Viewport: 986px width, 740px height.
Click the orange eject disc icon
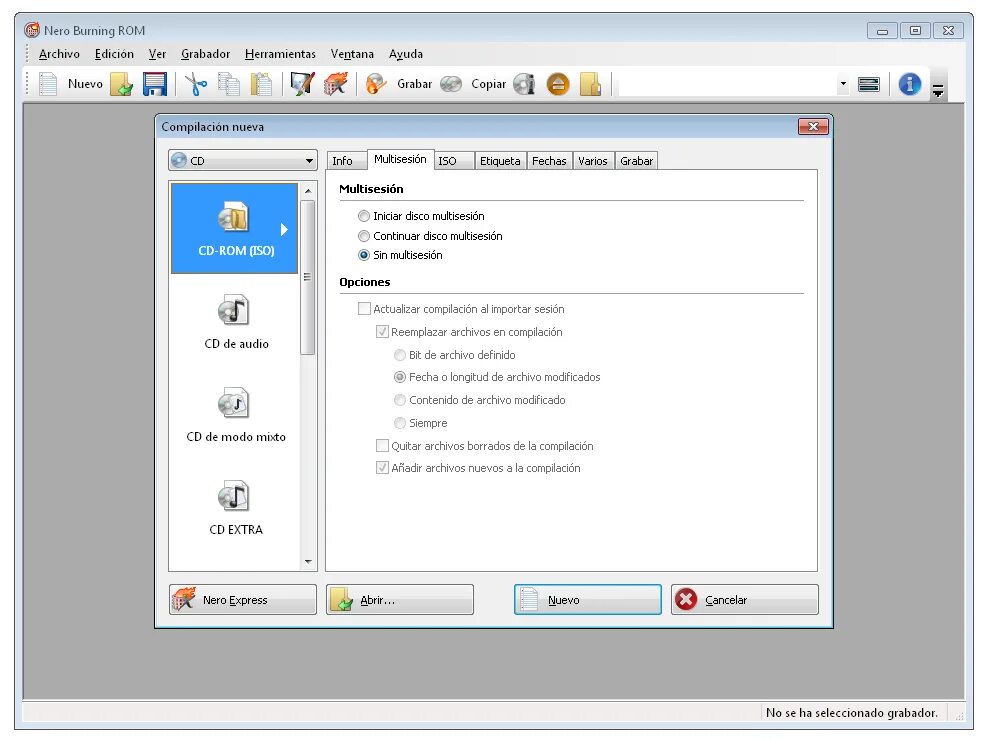coord(558,84)
